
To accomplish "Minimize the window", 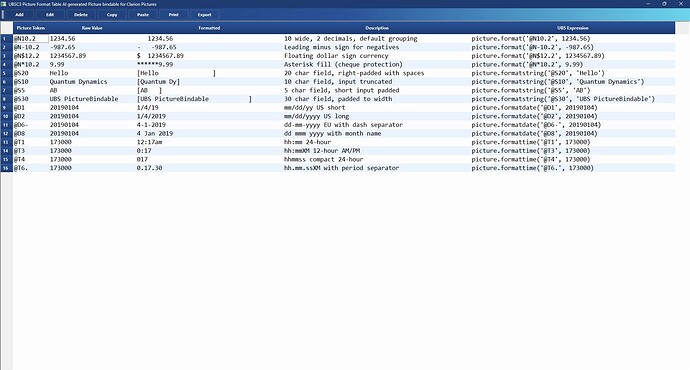I will click(x=648, y=4).
